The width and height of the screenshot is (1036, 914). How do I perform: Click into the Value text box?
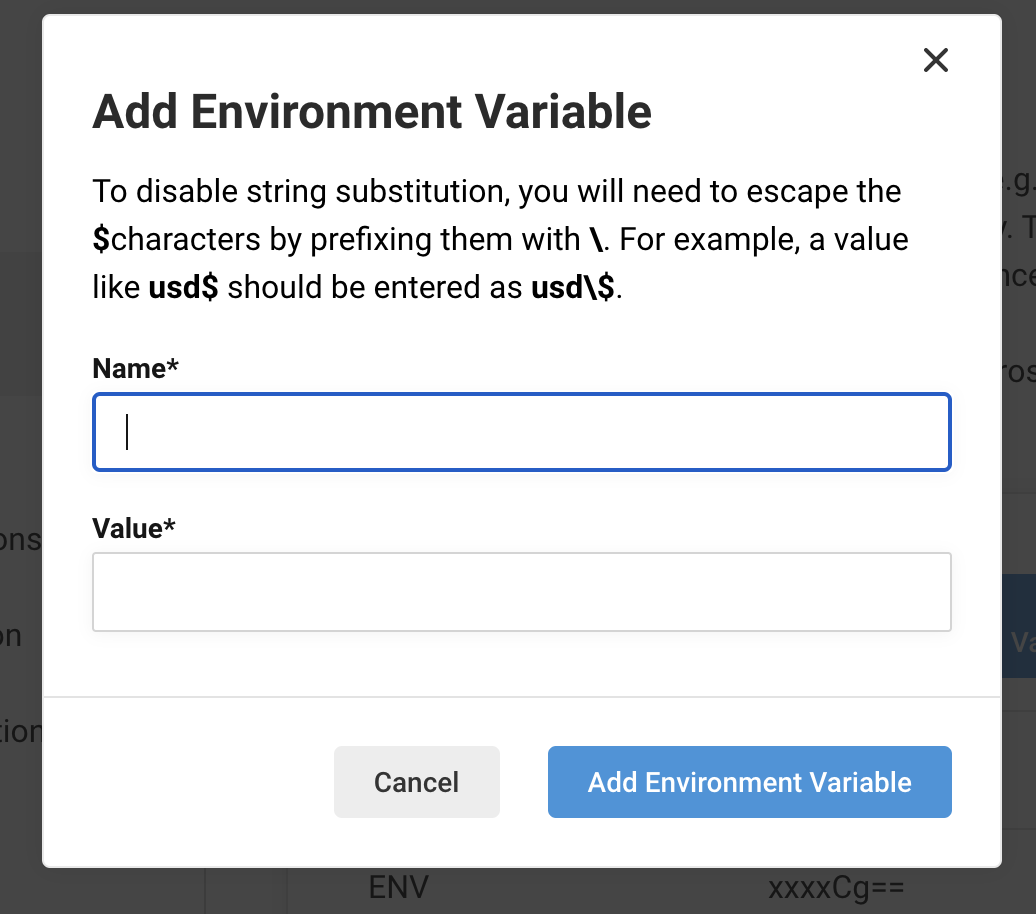click(521, 592)
